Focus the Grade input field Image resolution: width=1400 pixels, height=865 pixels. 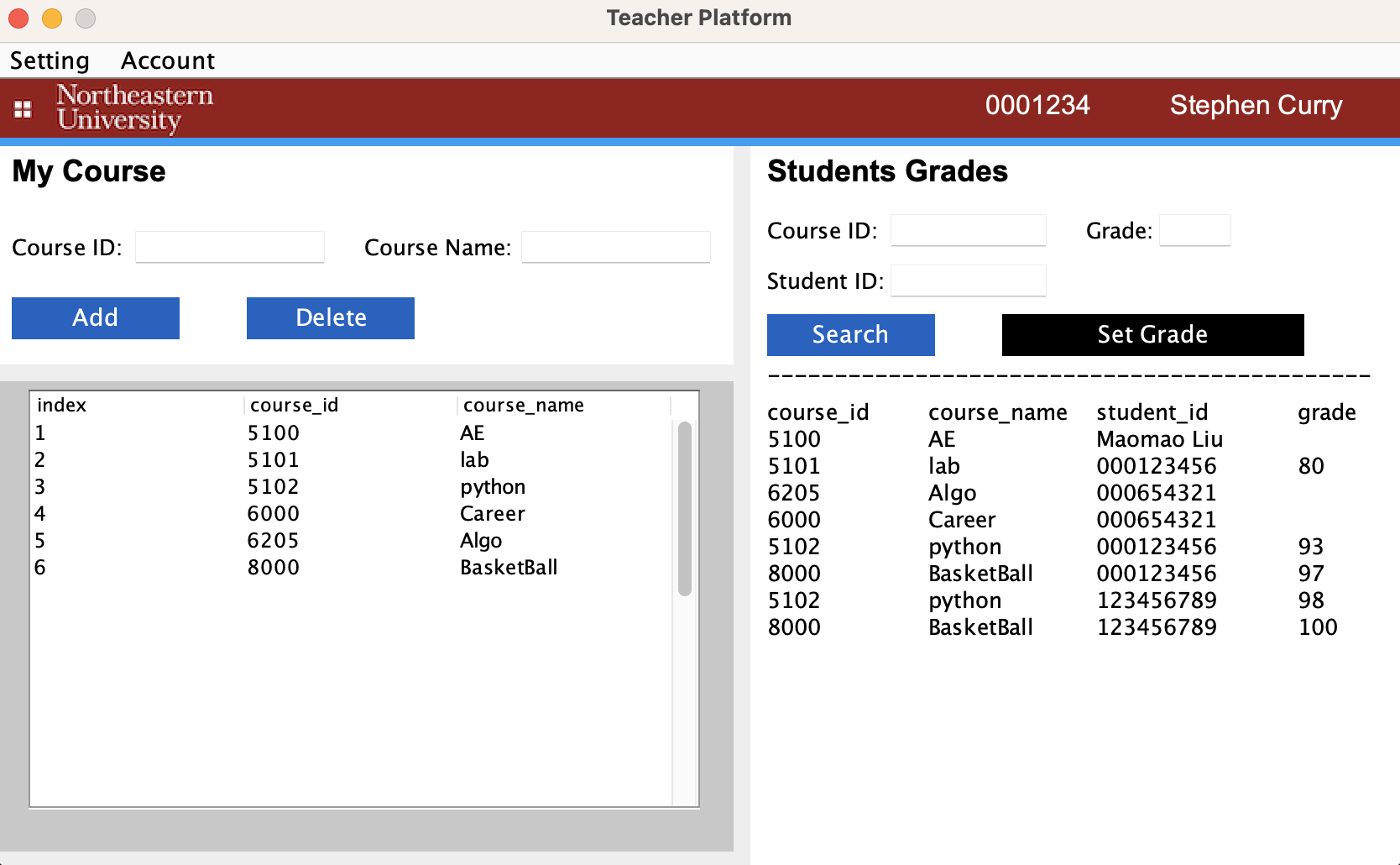tap(1195, 230)
